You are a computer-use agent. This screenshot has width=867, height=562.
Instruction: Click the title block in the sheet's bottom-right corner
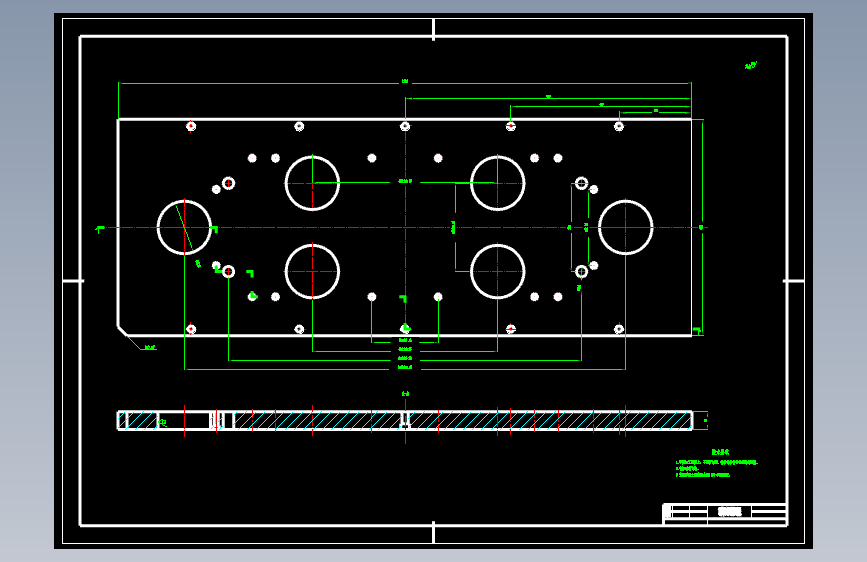tap(725, 514)
